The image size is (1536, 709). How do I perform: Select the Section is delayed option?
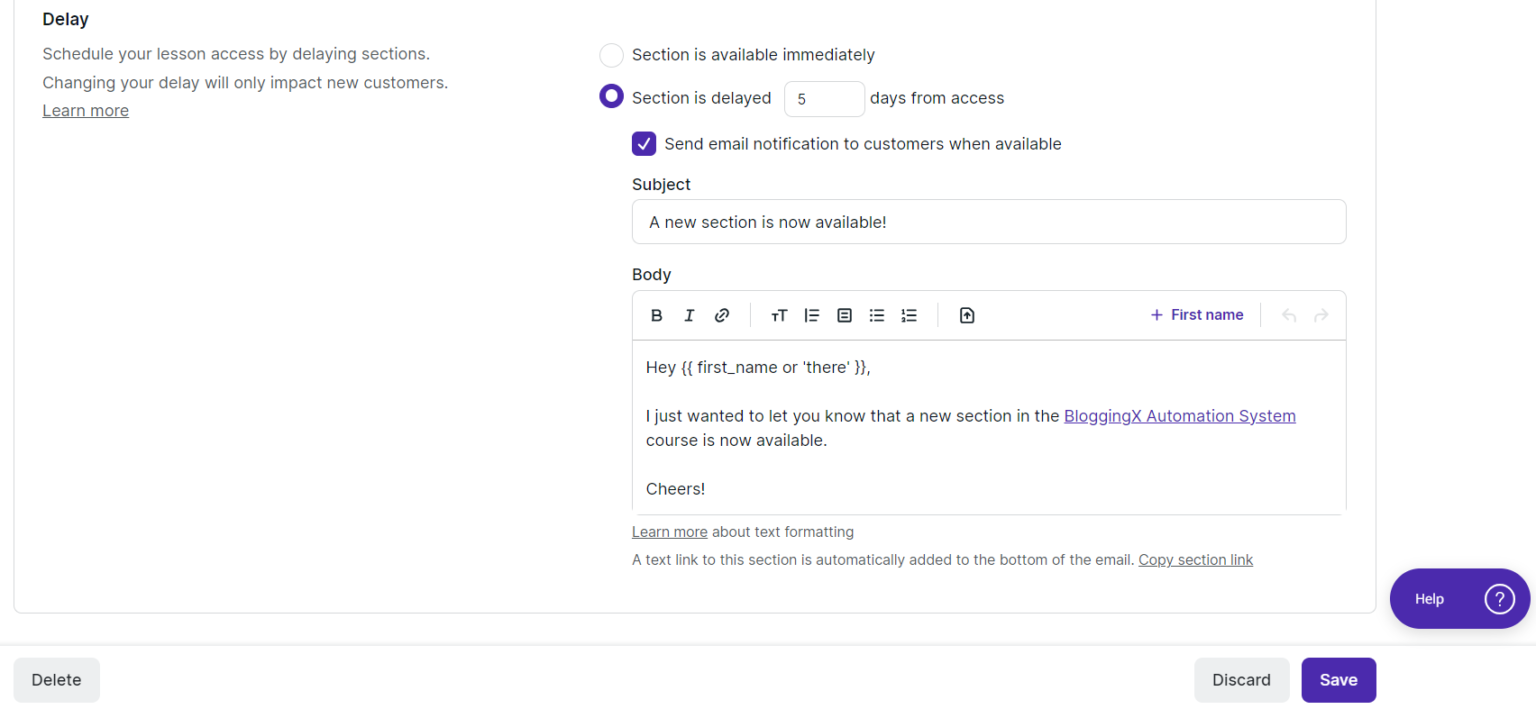[611, 96]
